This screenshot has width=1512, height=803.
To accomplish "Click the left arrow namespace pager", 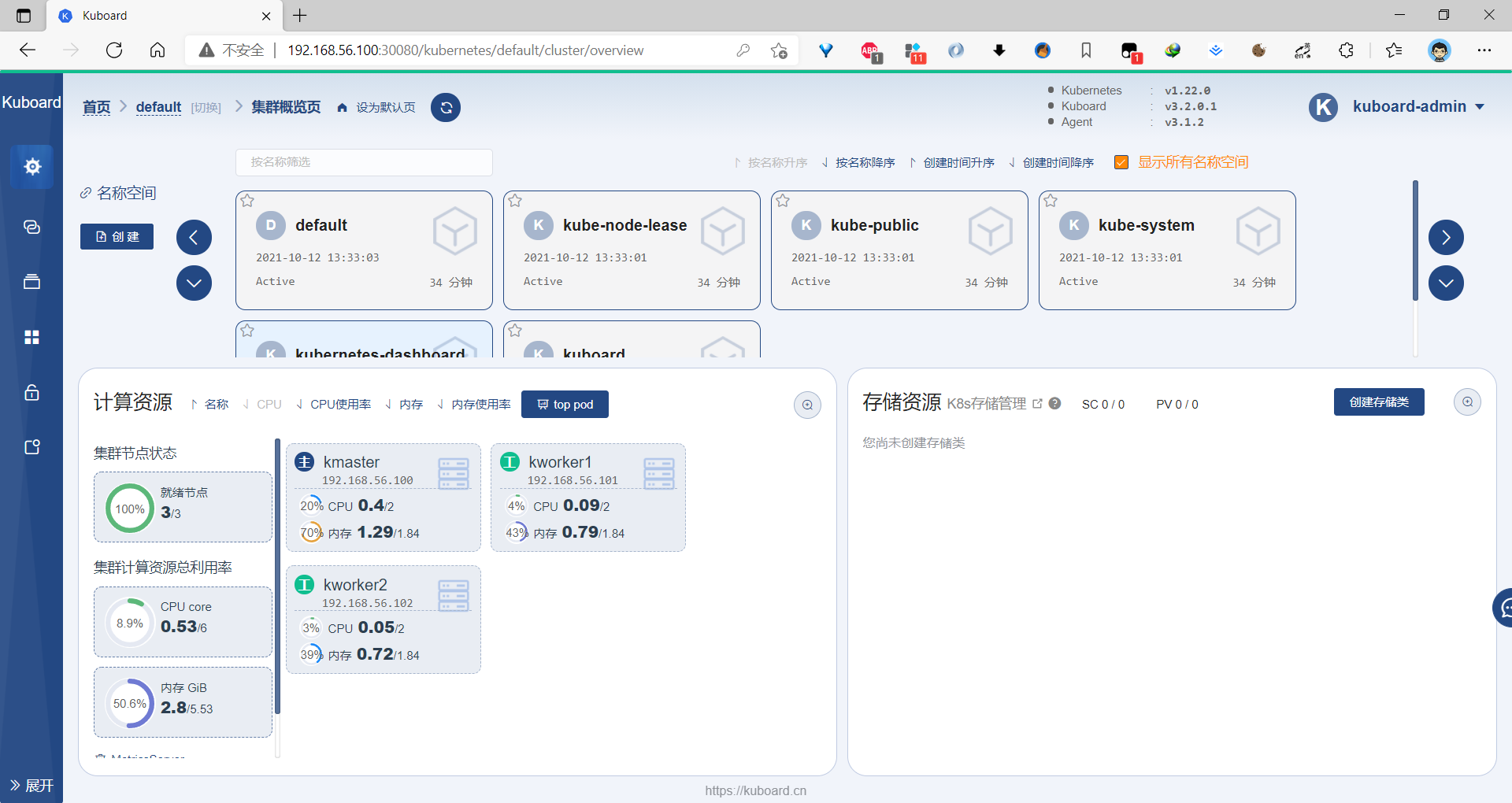I will point(194,237).
